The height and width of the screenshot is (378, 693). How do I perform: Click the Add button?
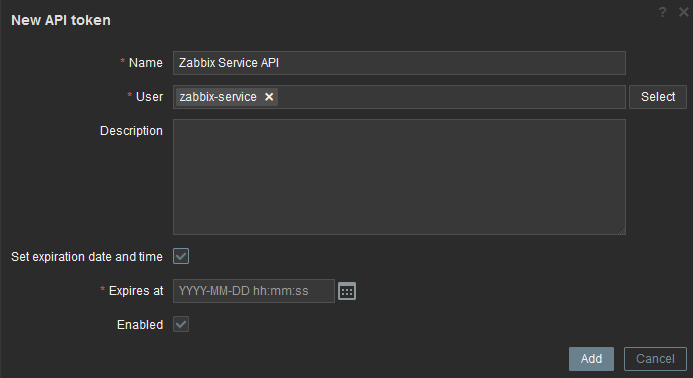(591, 359)
